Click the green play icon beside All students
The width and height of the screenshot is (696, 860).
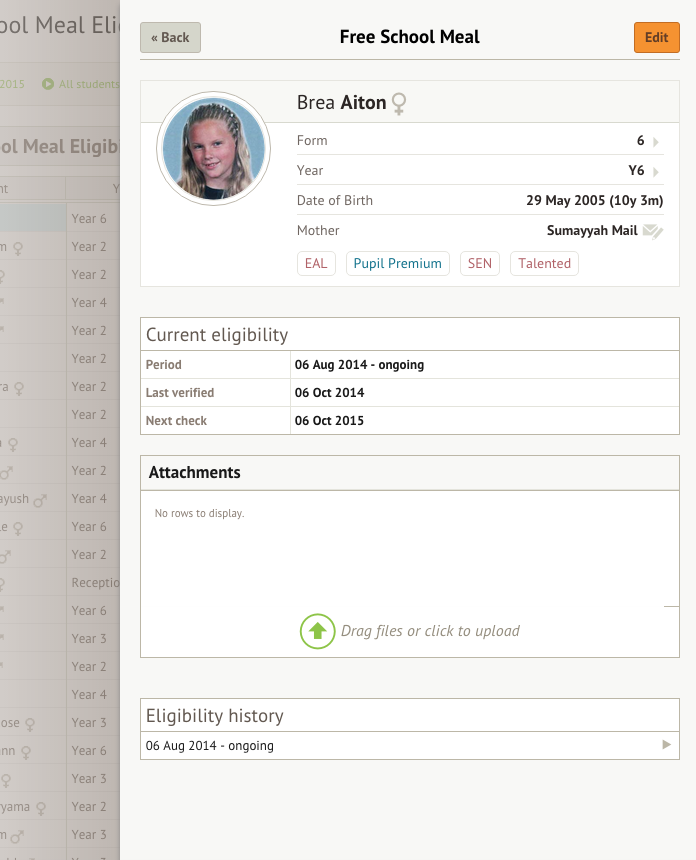coord(48,84)
